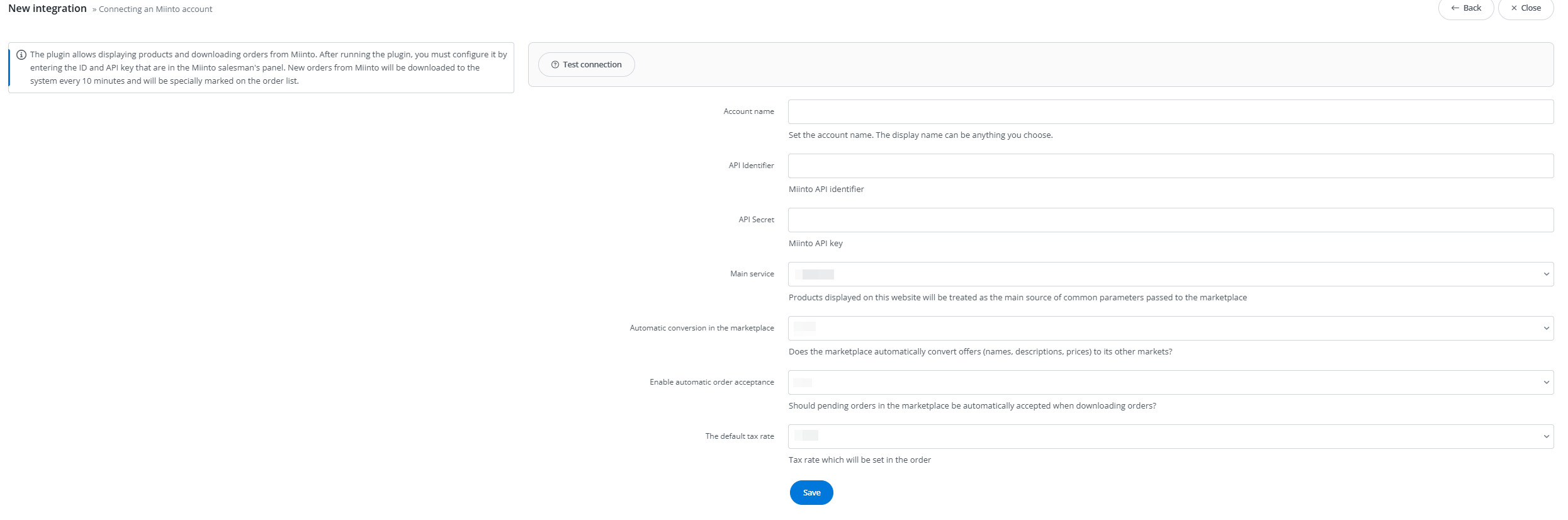Click the left arrow icon on Back
The width and height of the screenshot is (1568, 520).
[1455, 8]
